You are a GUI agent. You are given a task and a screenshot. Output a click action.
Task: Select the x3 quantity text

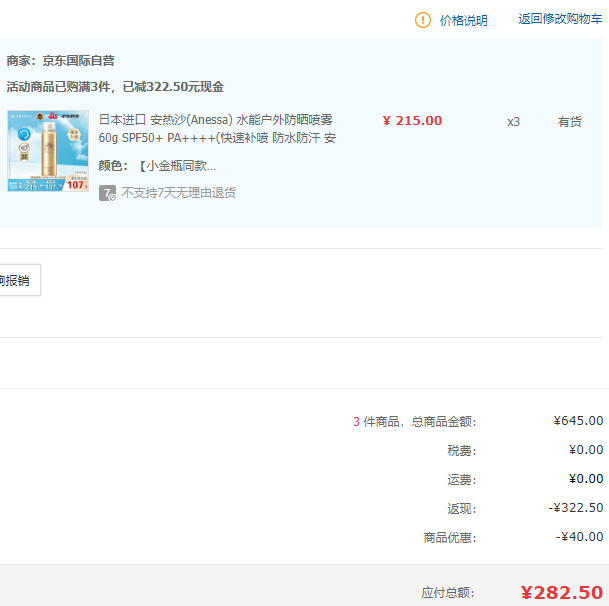tap(513, 122)
